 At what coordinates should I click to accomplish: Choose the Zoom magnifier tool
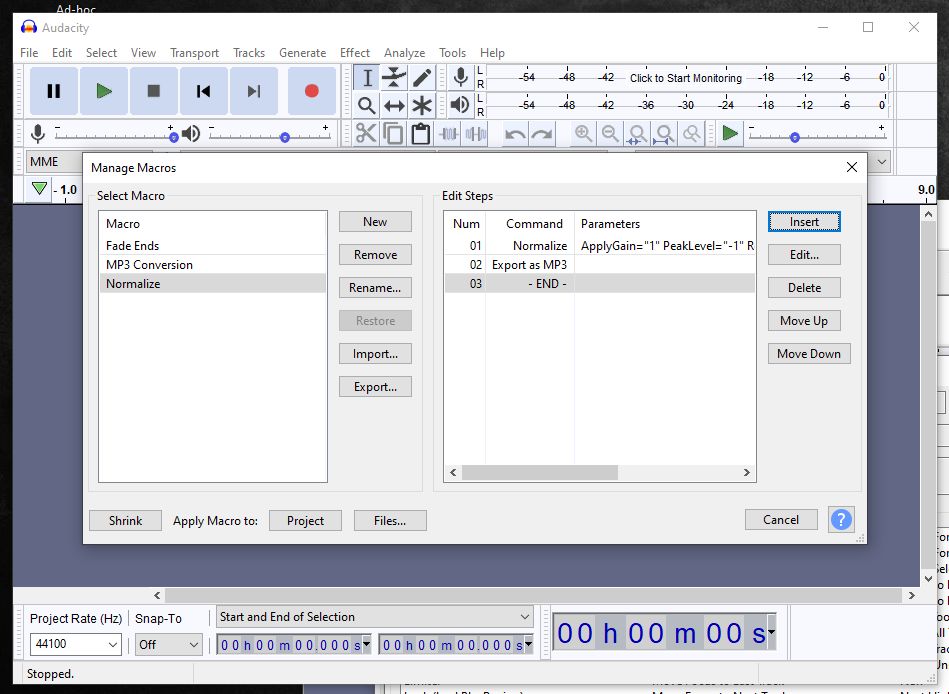[367, 106]
